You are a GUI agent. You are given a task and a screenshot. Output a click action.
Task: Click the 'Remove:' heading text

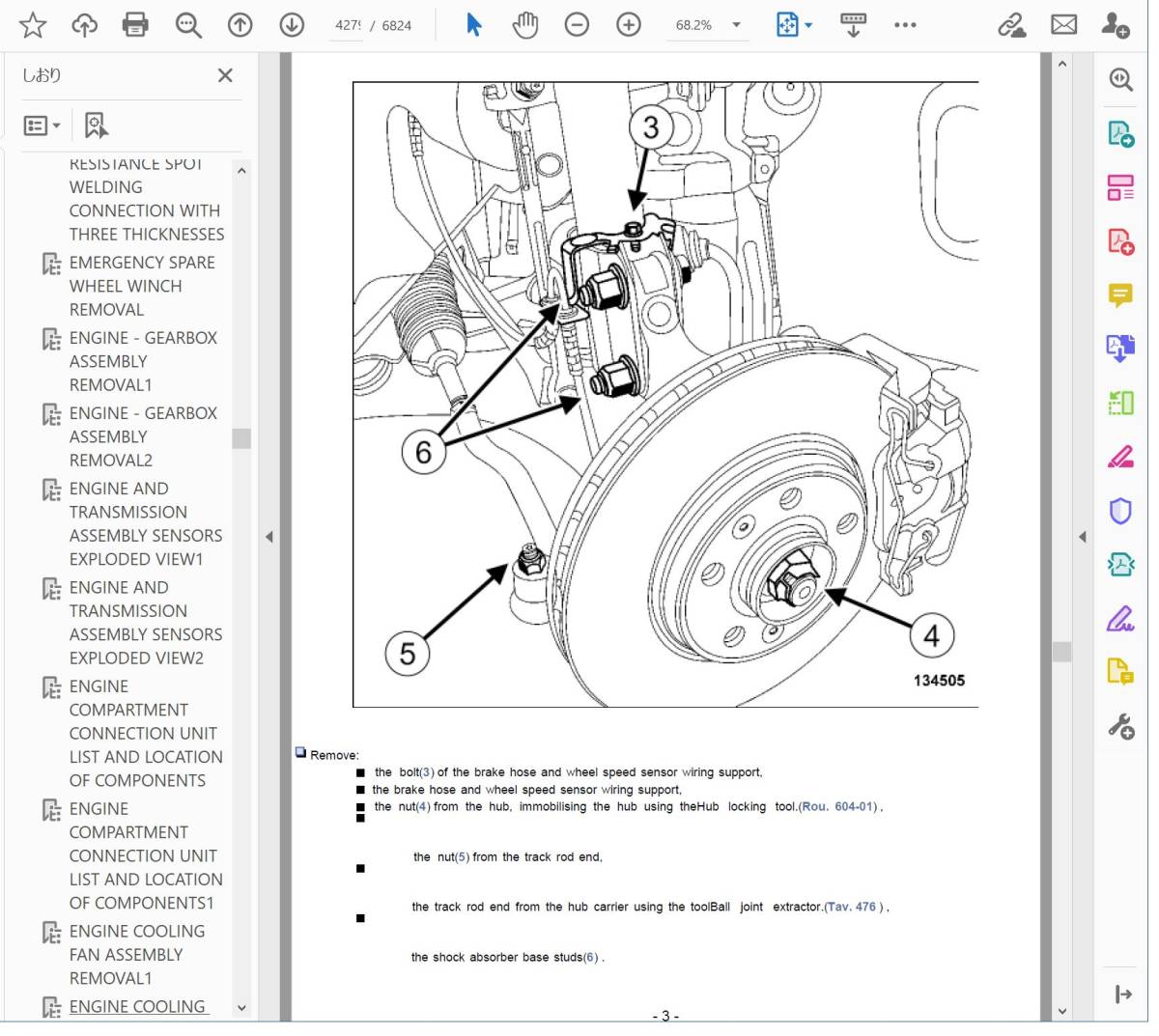(334, 755)
